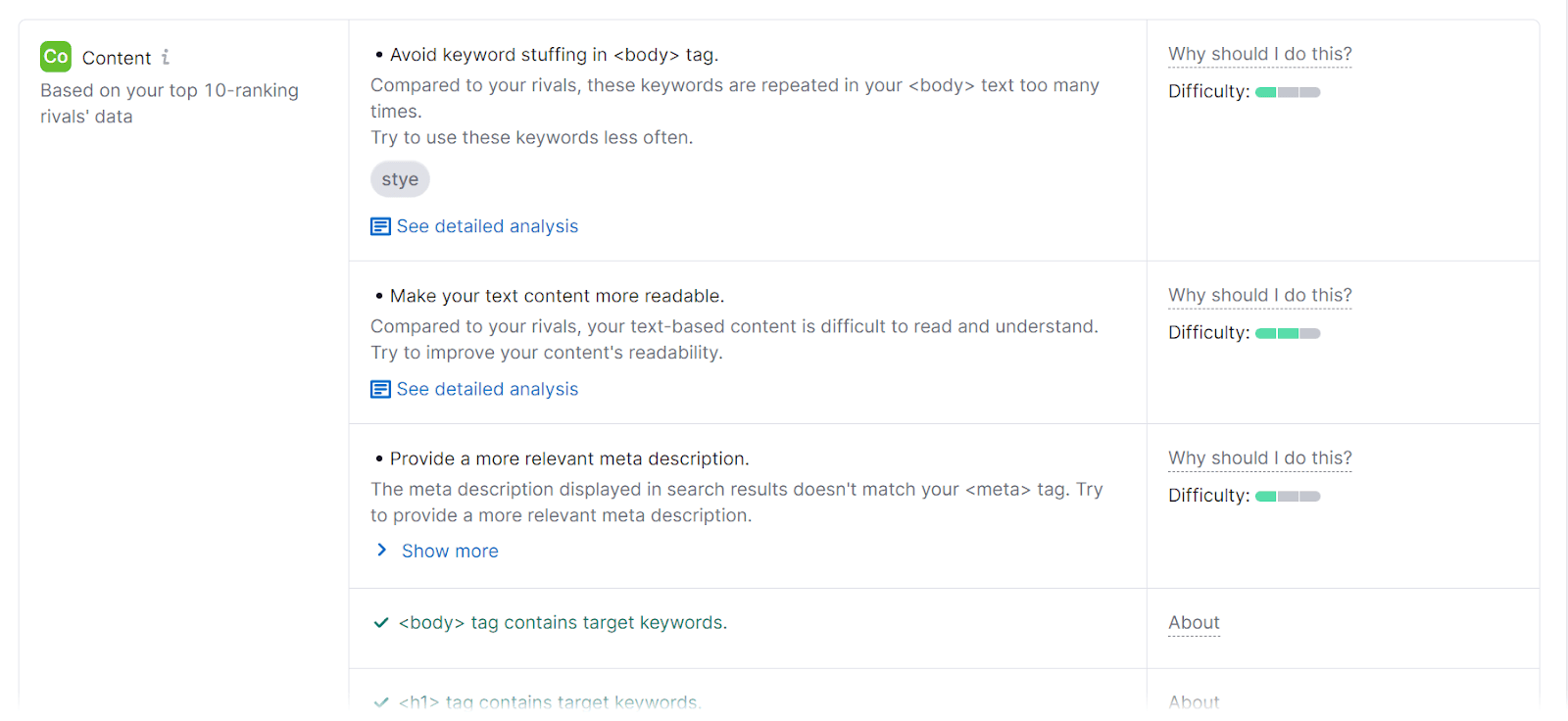Image resolution: width=1568 pixels, height=721 pixels.
Task: See detailed analysis for keyword stuffing
Action: [x=487, y=225]
